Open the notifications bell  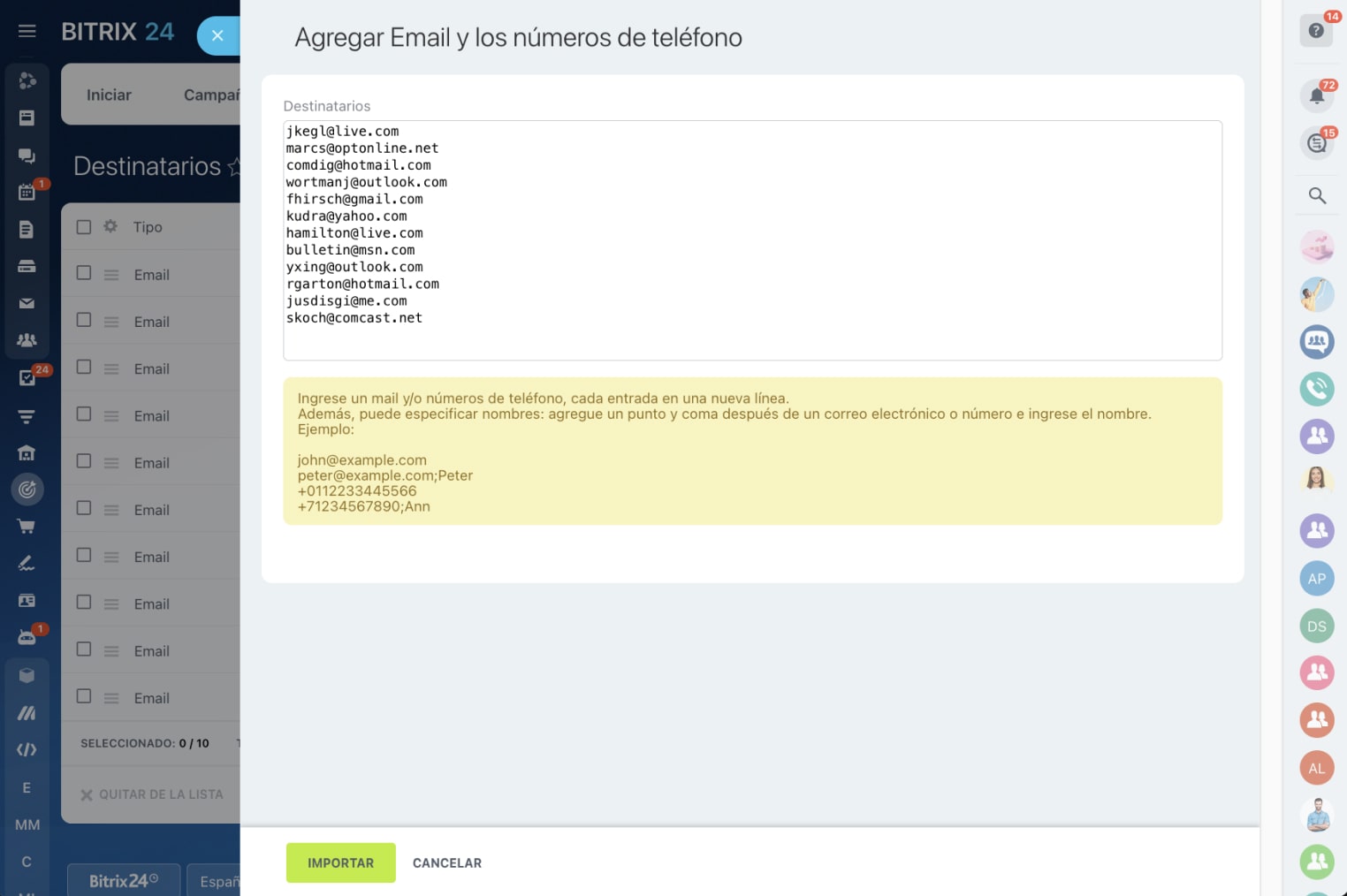1316,96
